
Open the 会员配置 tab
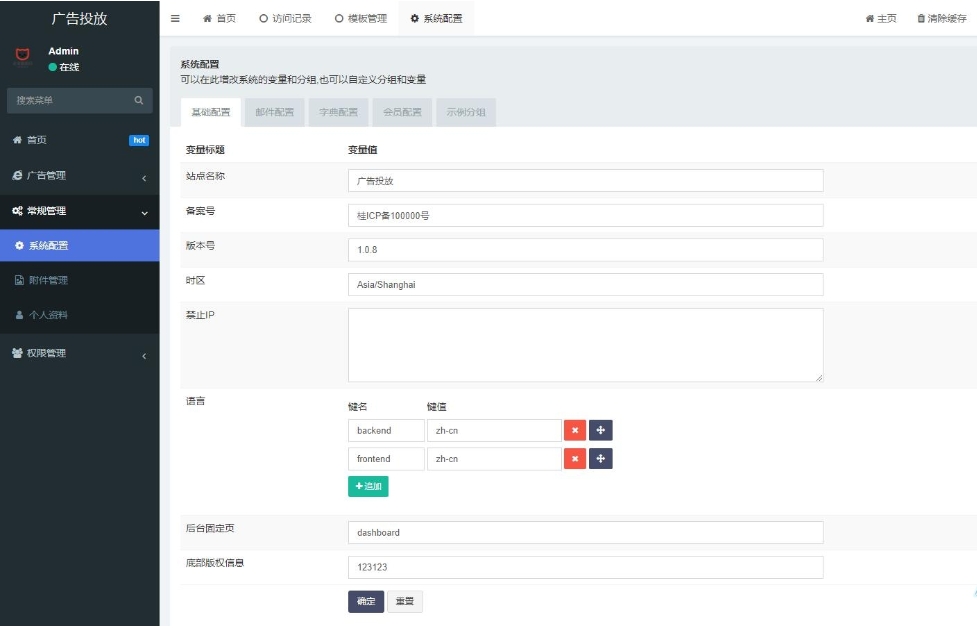(x=402, y=112)
